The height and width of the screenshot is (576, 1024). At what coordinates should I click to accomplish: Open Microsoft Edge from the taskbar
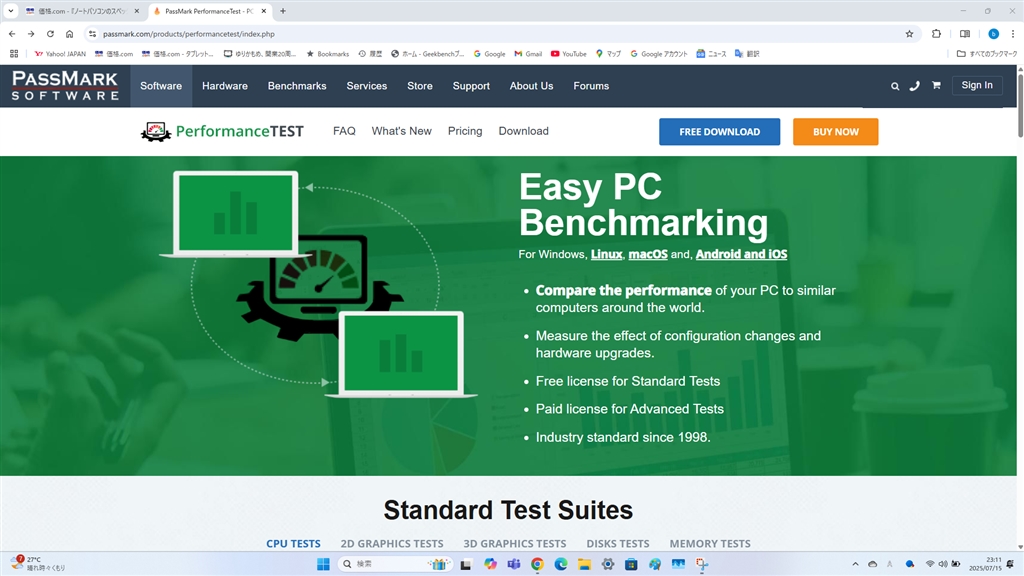point(561,564)
